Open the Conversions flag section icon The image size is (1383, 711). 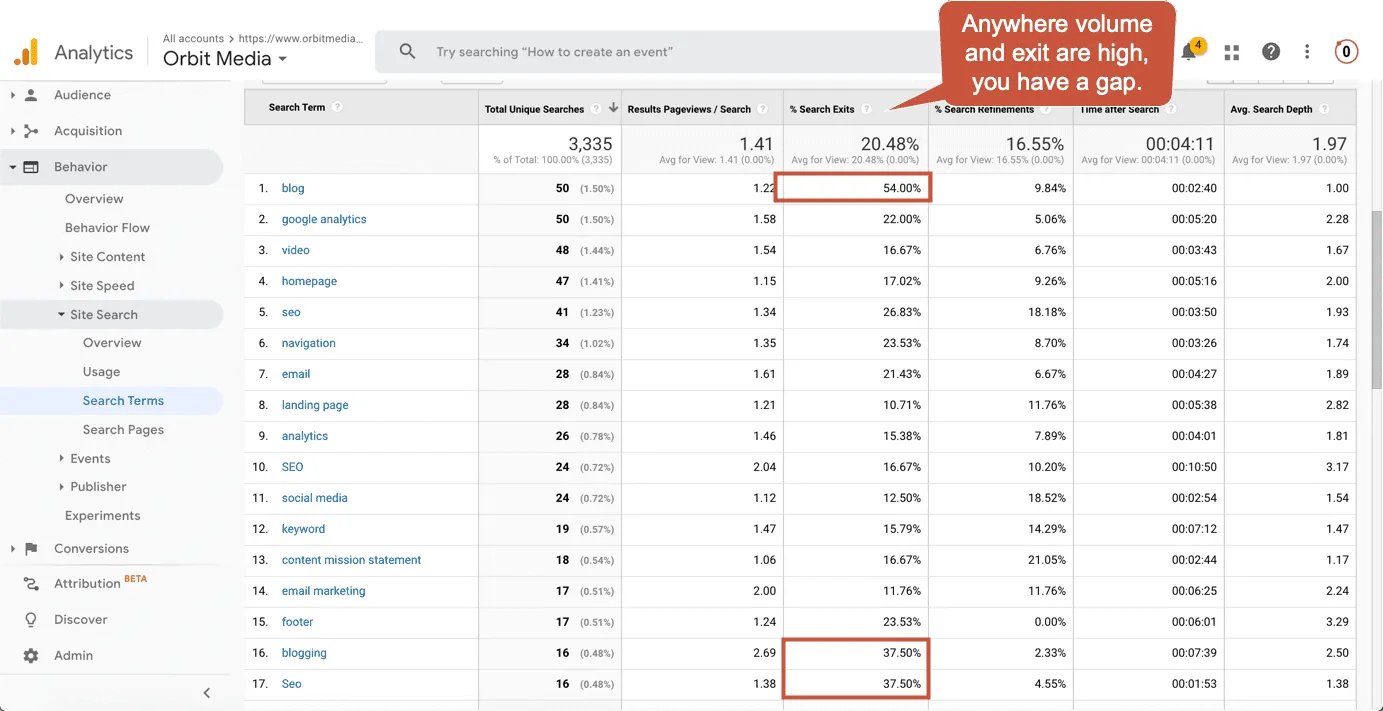31,548
